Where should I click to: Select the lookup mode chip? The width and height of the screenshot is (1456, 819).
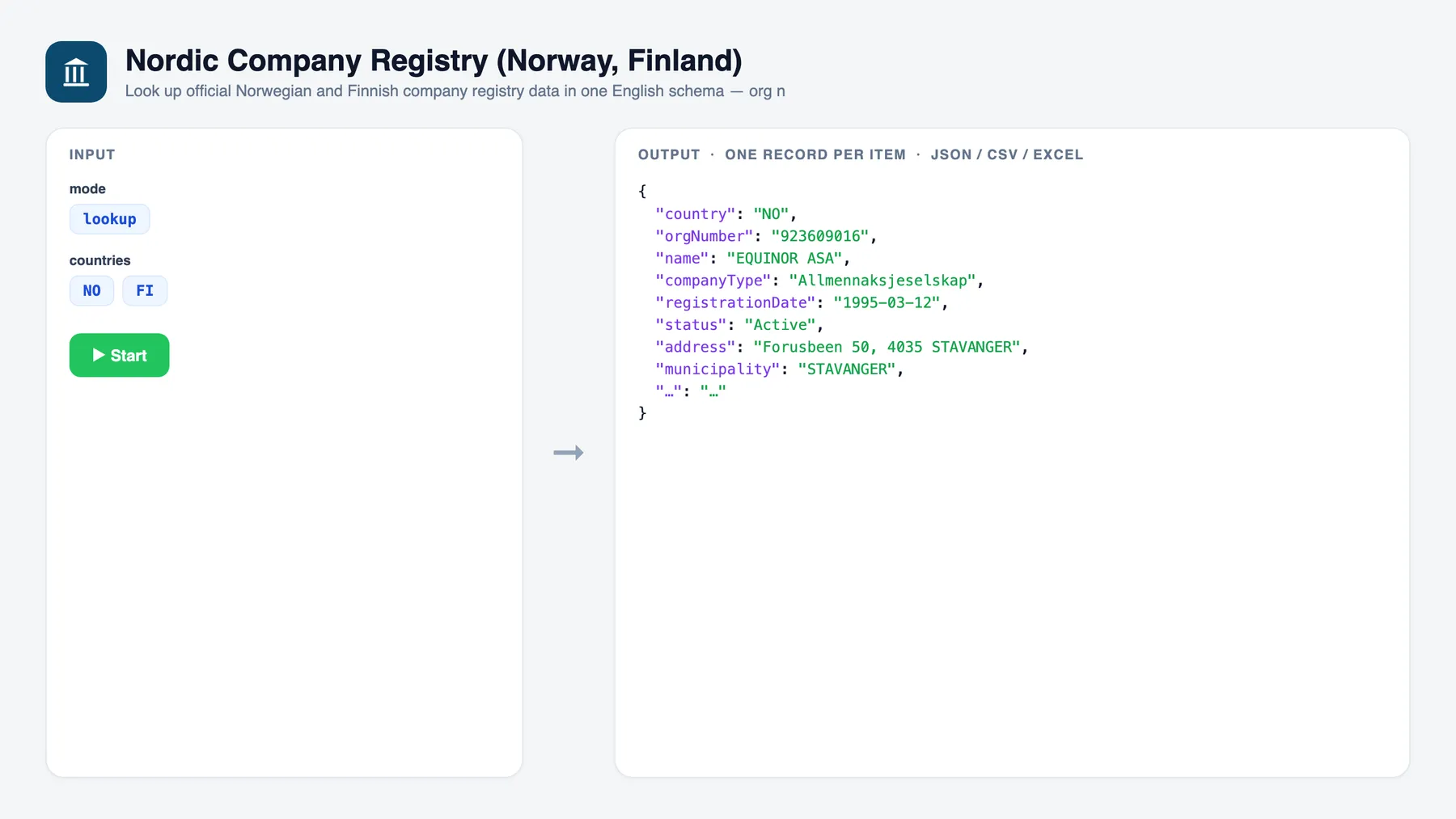pyautogui.click(x=109, y=219)
